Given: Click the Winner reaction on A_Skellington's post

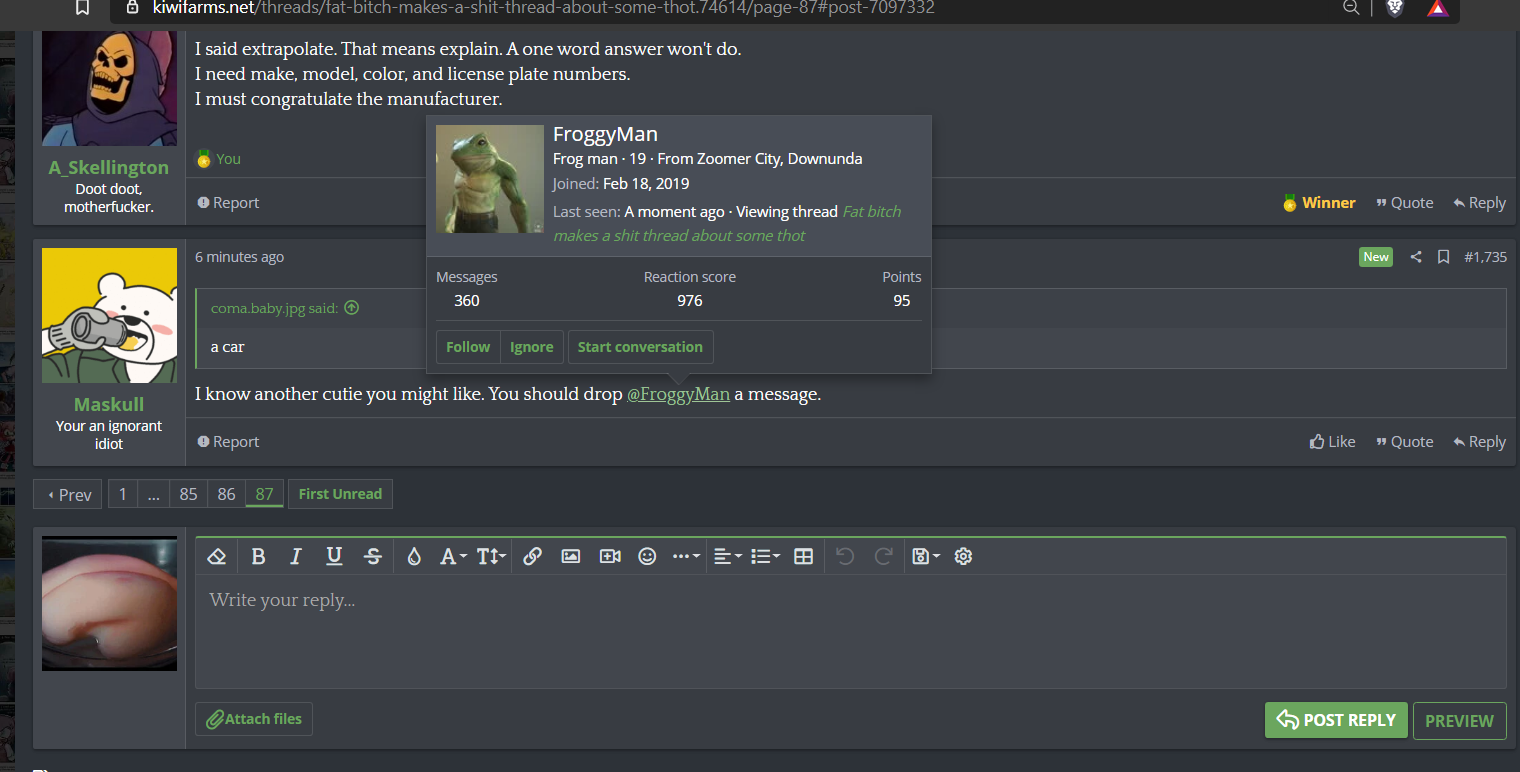Looking at the screenshot, I should tap(1319, 203).
